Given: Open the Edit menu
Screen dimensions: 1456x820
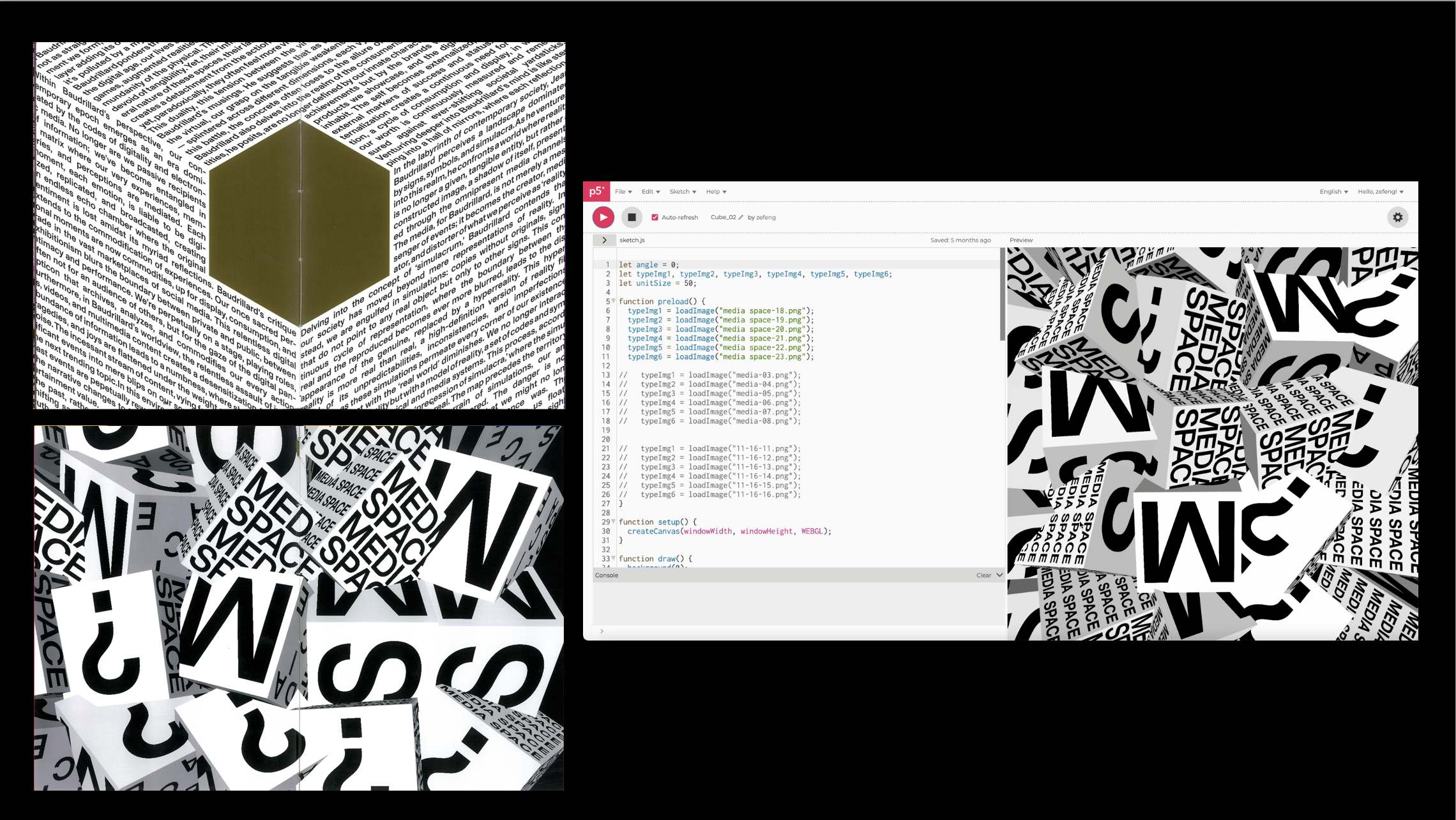Looking at the screenshot, I should click(650, 192).
